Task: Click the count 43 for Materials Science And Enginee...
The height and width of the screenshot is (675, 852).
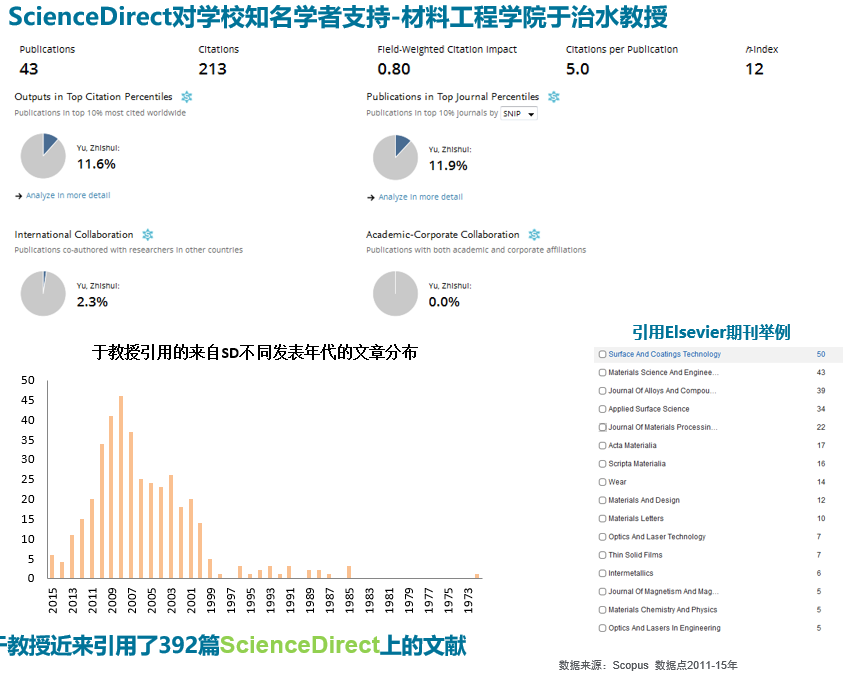Action: point(820,373)
